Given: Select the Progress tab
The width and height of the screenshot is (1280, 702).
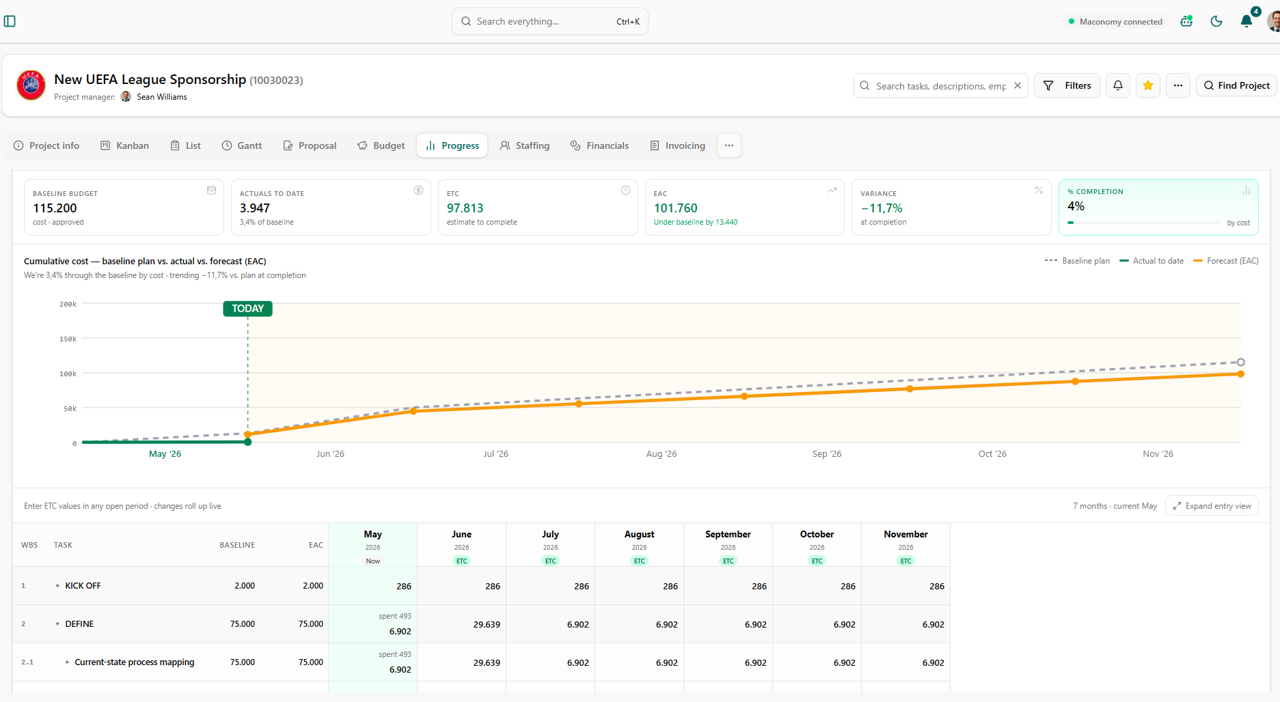Looking at the screenshot, I should [x=452, y=146].
